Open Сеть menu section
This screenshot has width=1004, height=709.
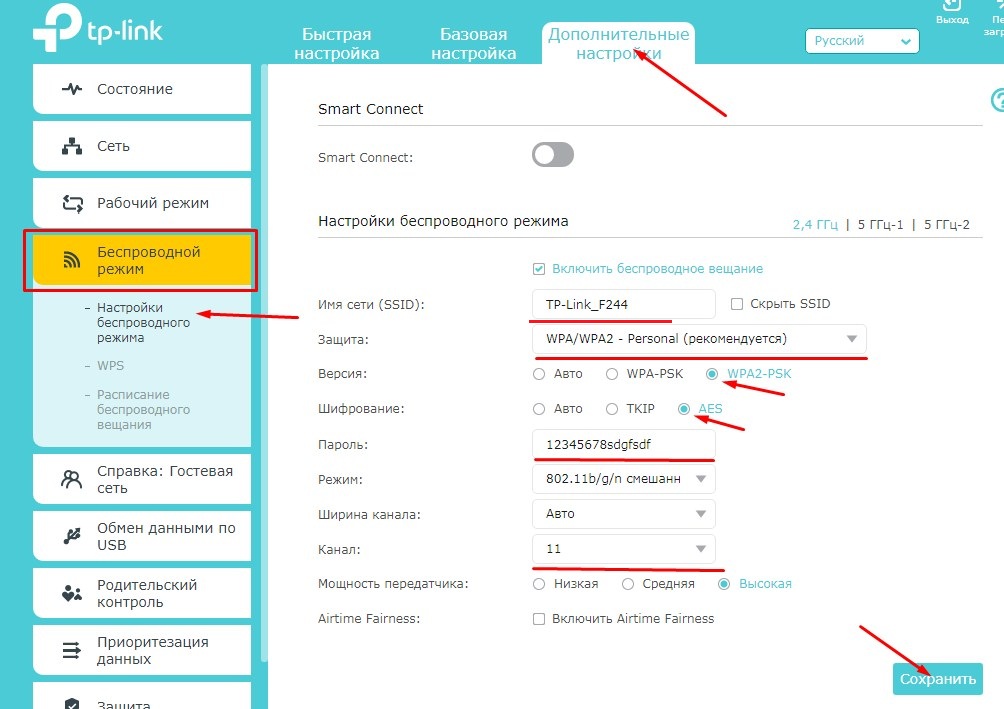pos(142,146)
